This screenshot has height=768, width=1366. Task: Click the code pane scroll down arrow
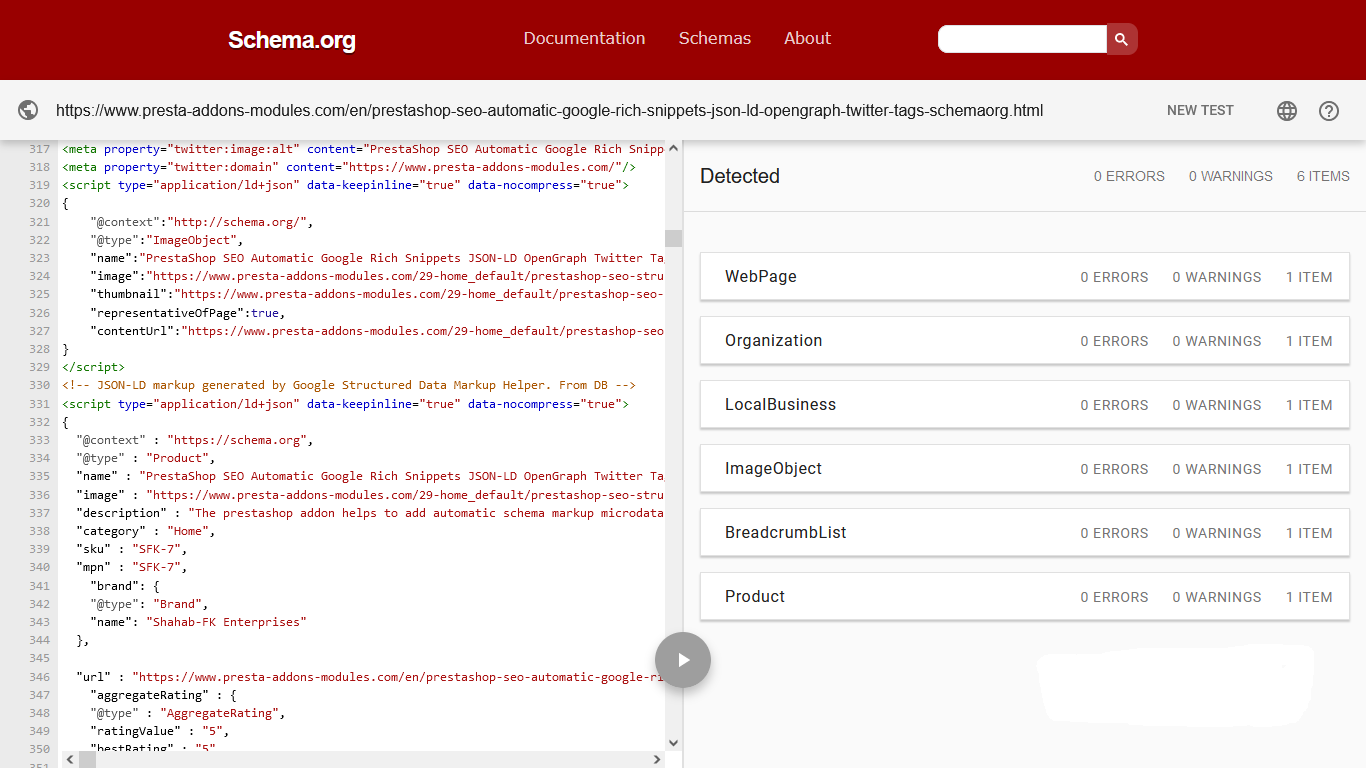[673, 742]
